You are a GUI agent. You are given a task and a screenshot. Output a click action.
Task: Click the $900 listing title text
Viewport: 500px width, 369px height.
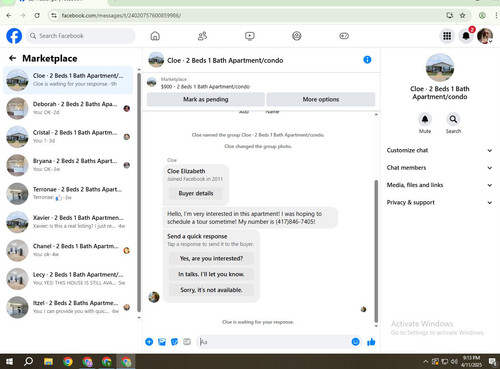click(x=205, y=87)
